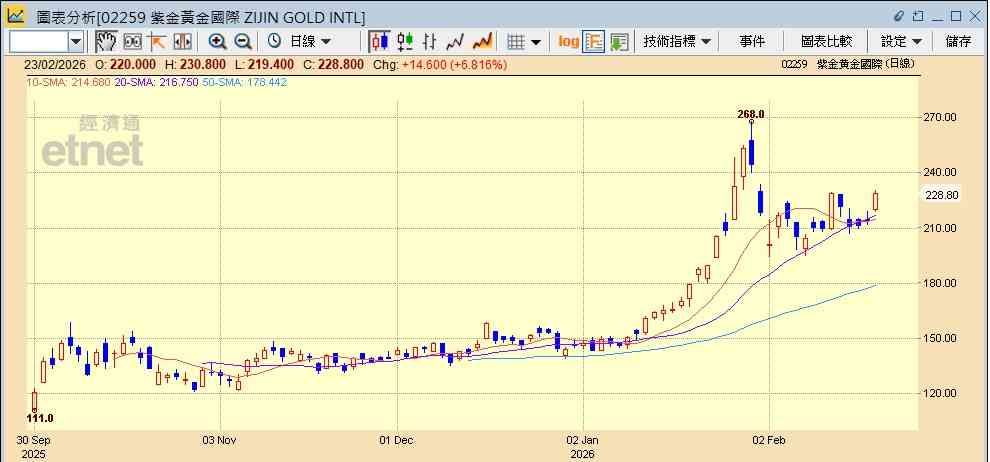Click the 268.0 high price marker

coord(751,114)
